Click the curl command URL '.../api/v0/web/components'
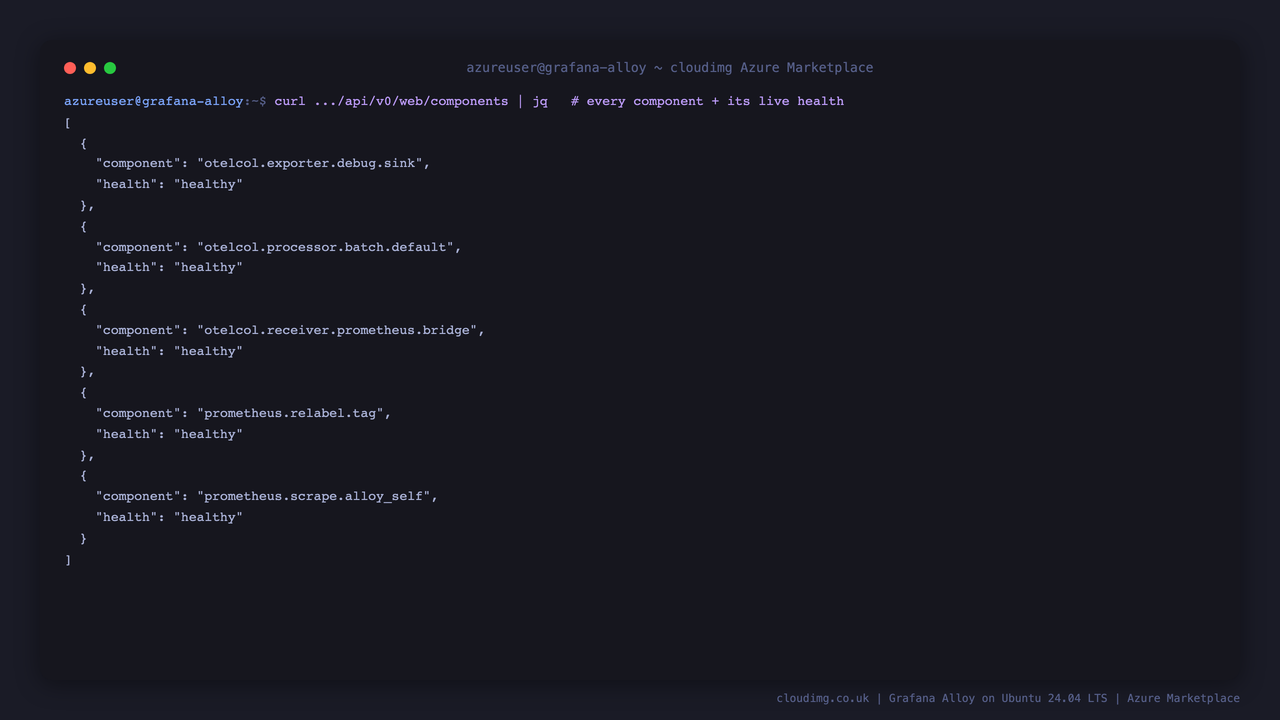 click(411, 101)
